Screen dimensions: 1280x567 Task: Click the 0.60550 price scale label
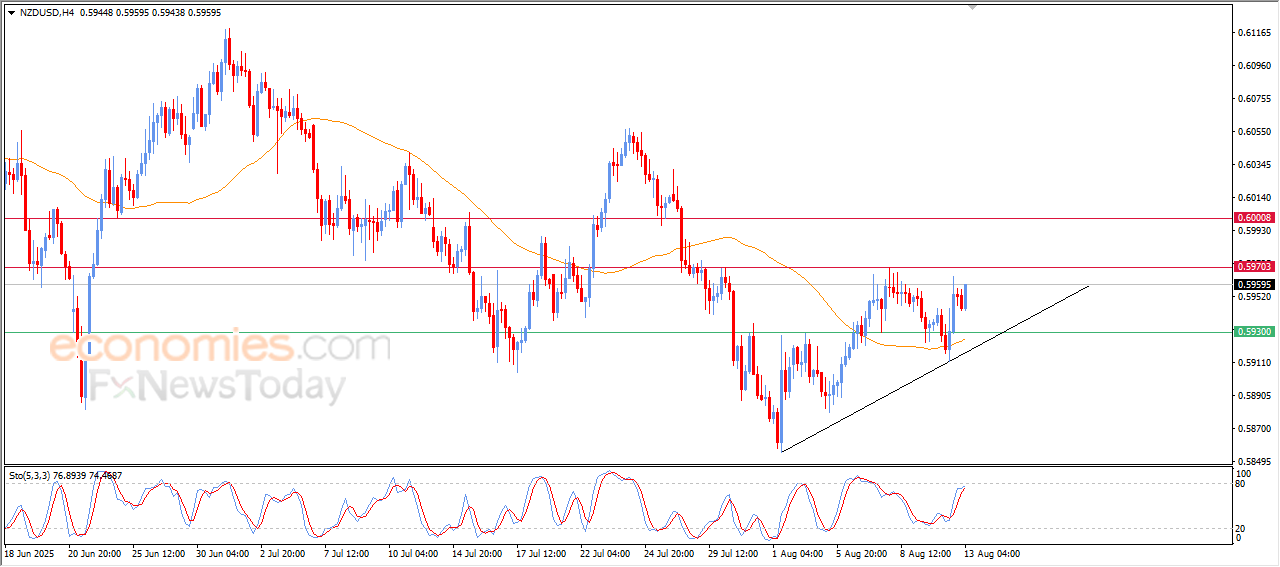coord(1254,132)
